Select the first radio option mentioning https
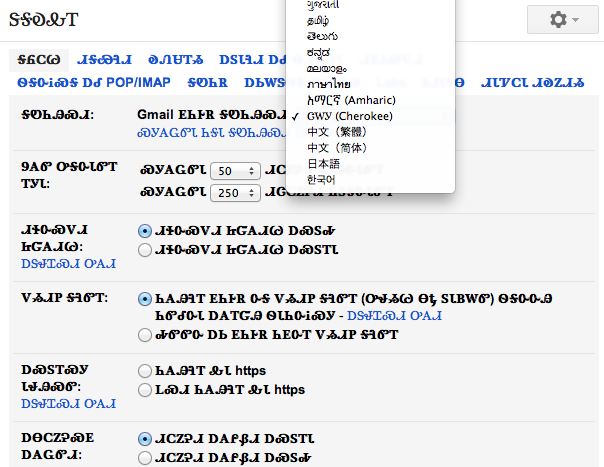604x467 pixels. pyautogui.click(x=147, y=371)
